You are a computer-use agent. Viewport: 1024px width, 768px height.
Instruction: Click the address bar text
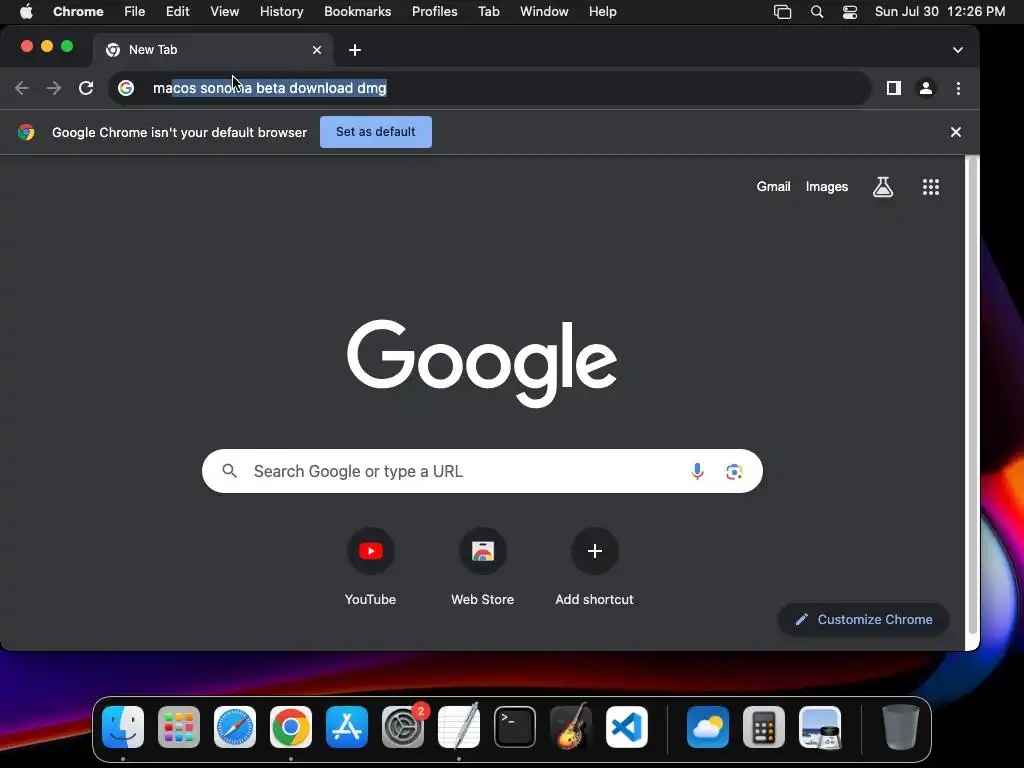[270, 88]
